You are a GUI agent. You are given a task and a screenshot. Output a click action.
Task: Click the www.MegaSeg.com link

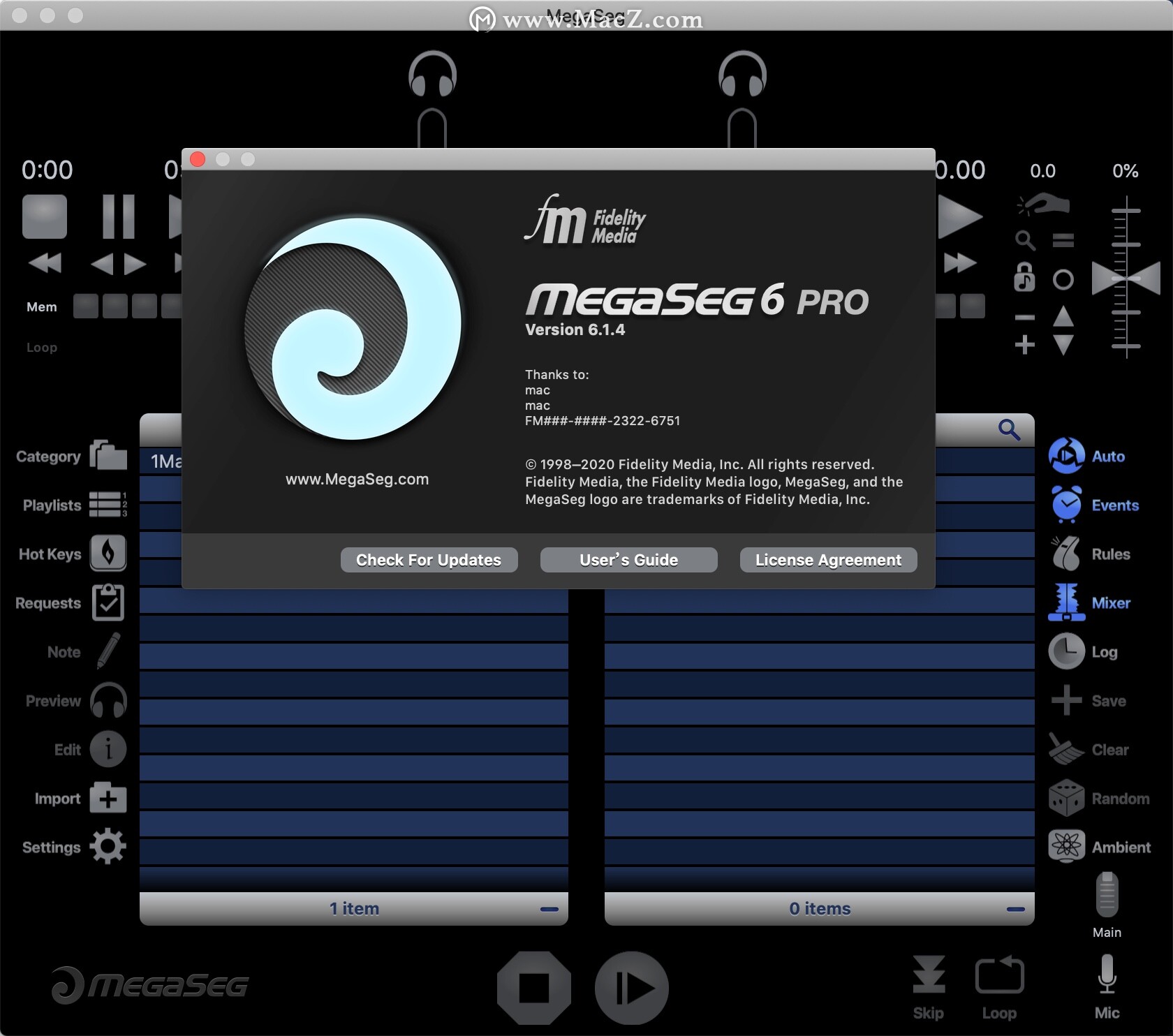[357, 480]
